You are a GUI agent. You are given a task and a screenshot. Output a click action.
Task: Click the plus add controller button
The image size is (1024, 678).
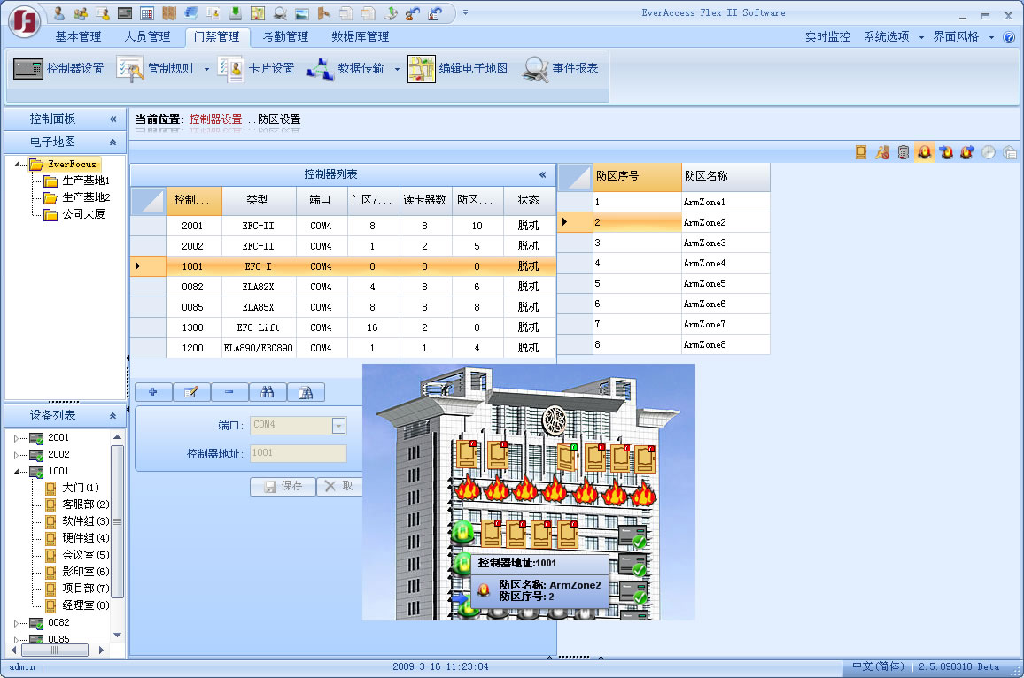click(x=153, y=392)
